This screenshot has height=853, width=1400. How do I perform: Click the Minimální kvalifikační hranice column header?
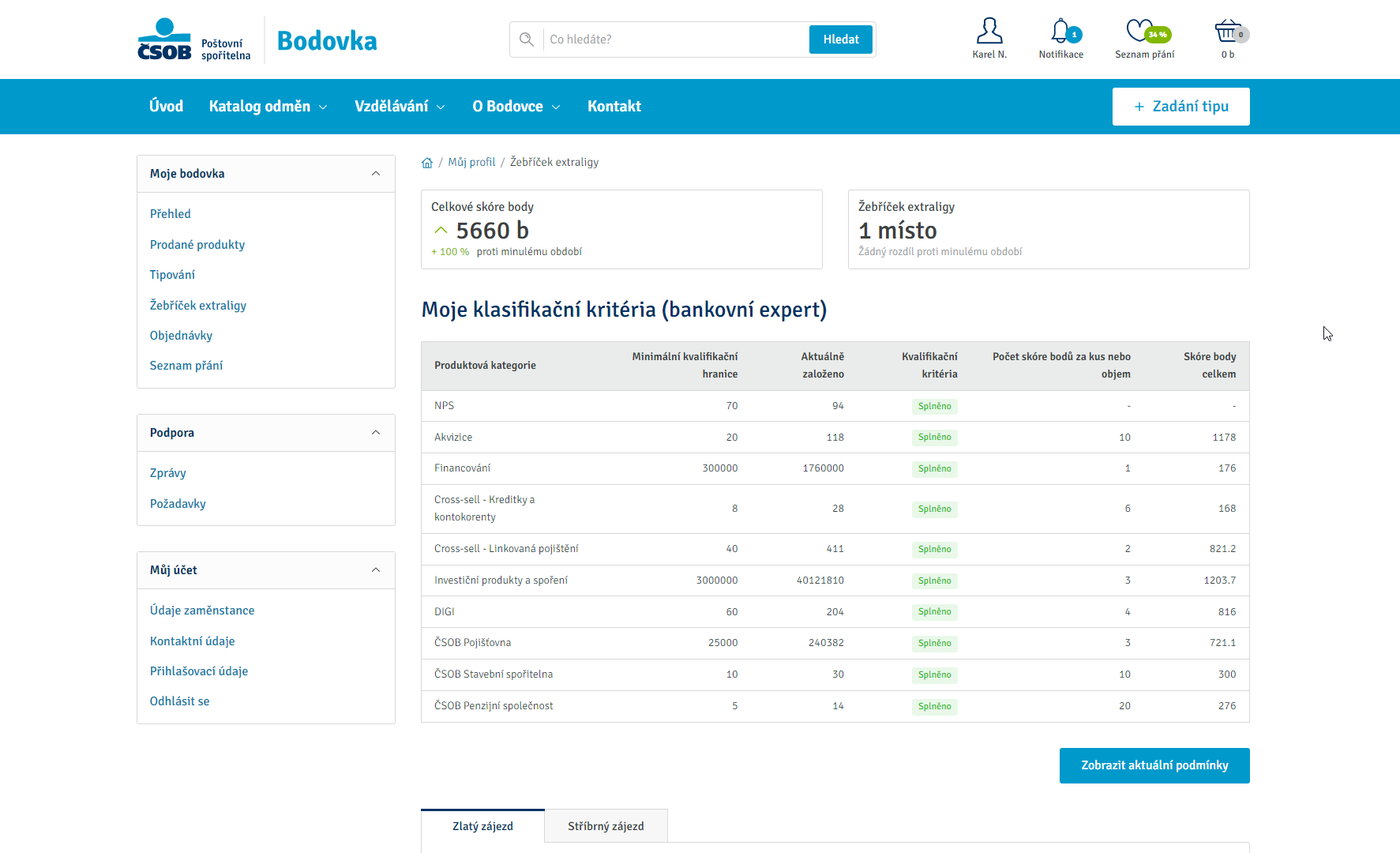(x=685, y=366)
